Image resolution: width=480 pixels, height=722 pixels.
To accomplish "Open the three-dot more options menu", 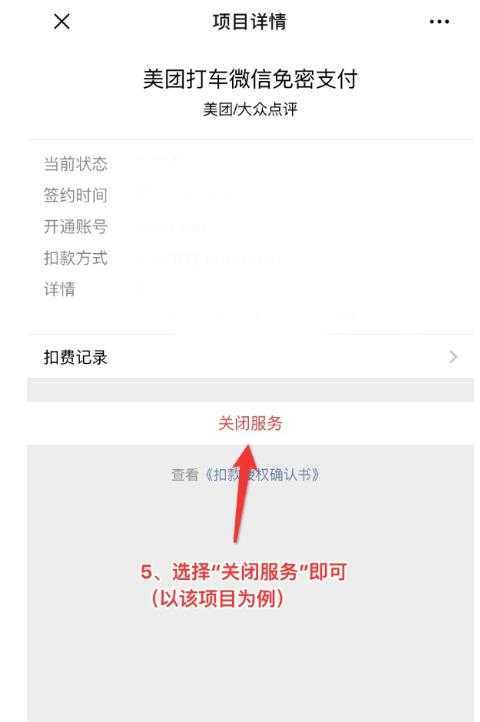I will coord(439,21).
